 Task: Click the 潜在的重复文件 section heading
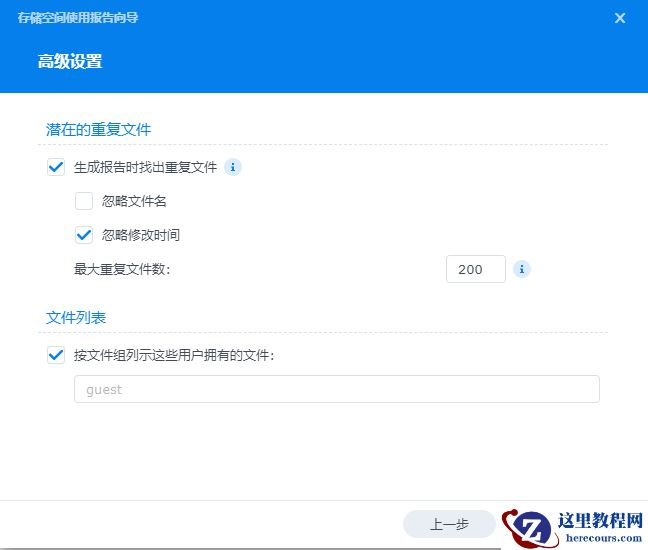coord(98,130)
